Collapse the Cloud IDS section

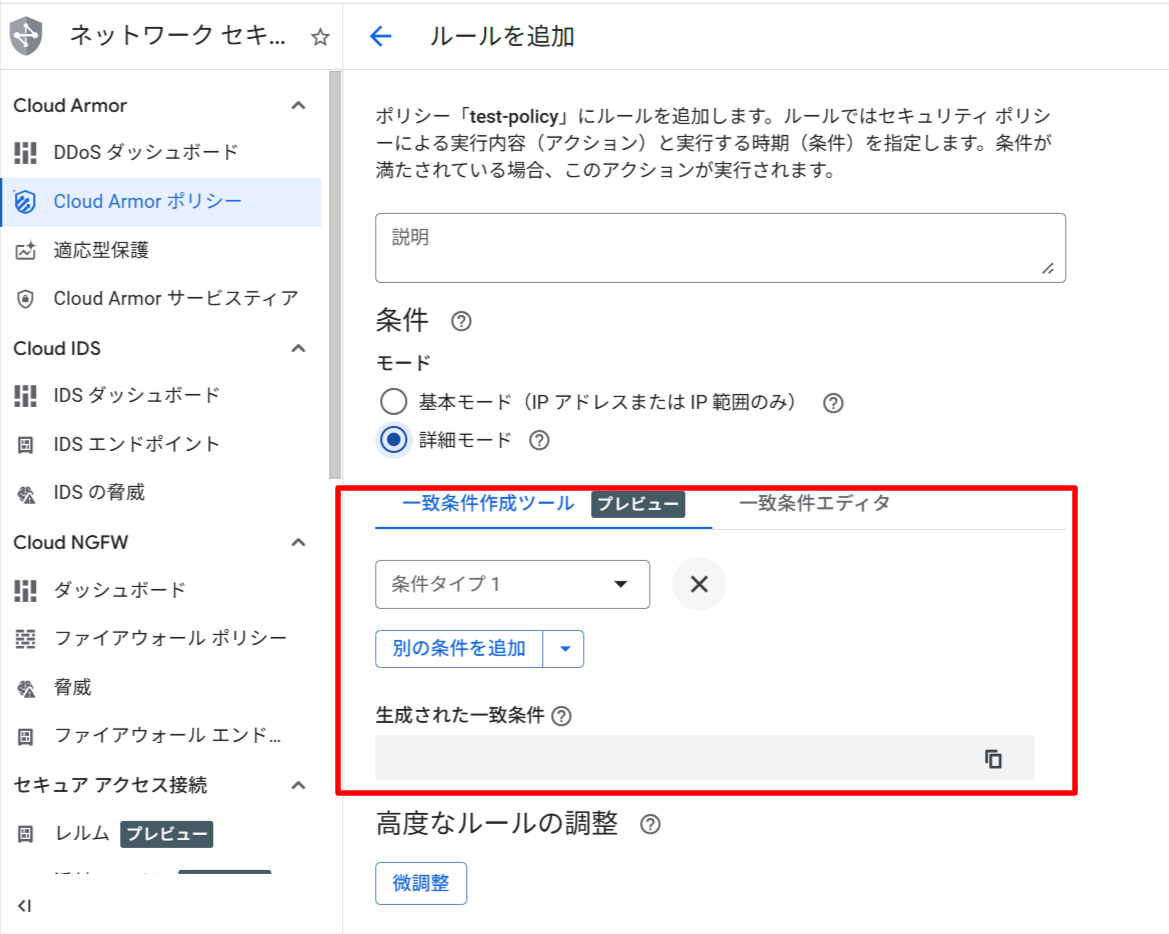297,347
